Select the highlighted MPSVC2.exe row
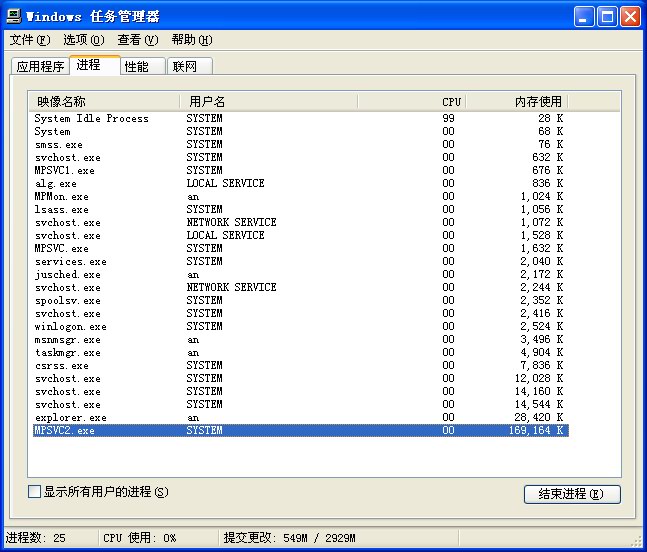 point(301,430)
